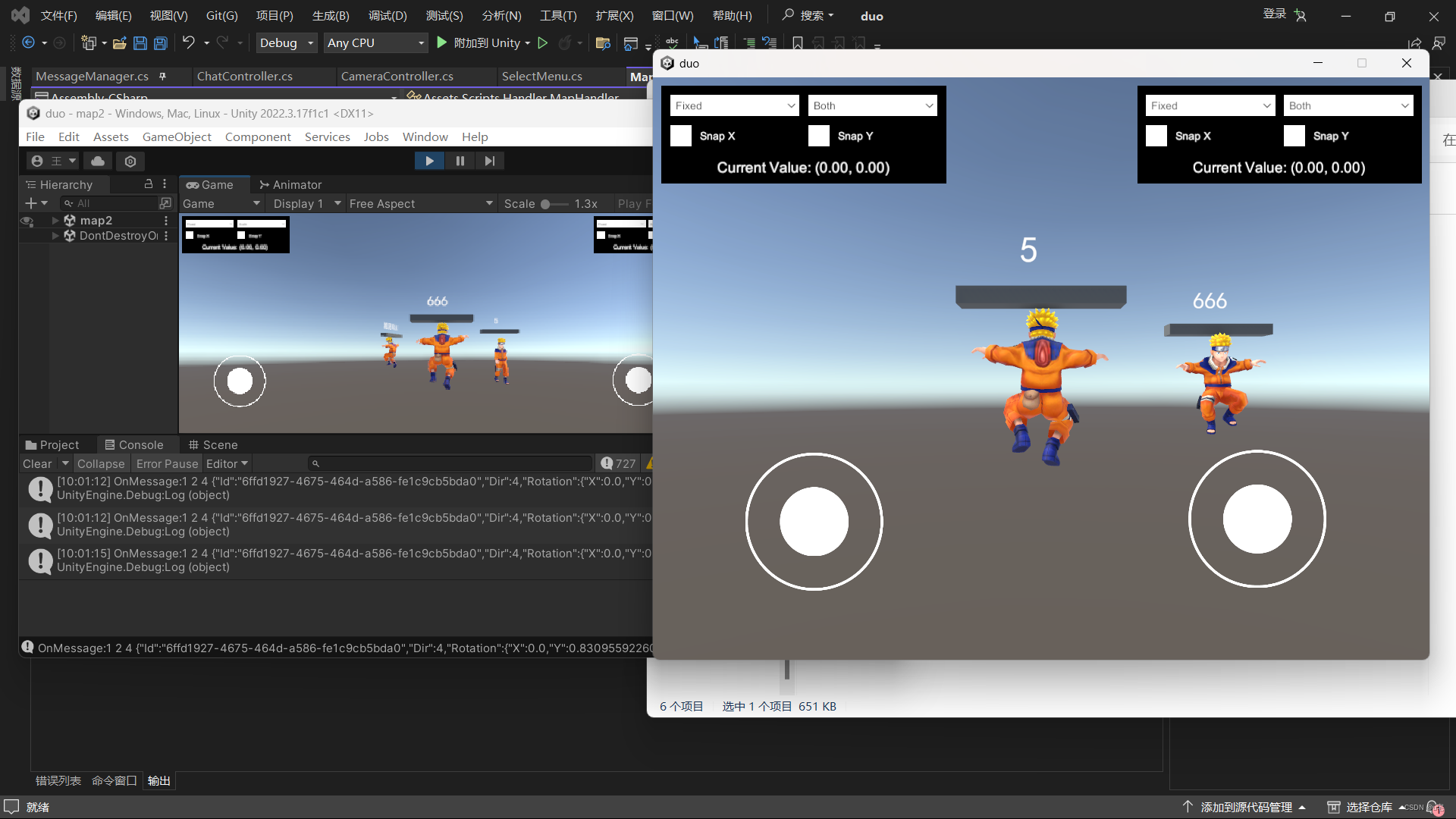Open the Unity cloud services icon

click(x=98, y=161)
